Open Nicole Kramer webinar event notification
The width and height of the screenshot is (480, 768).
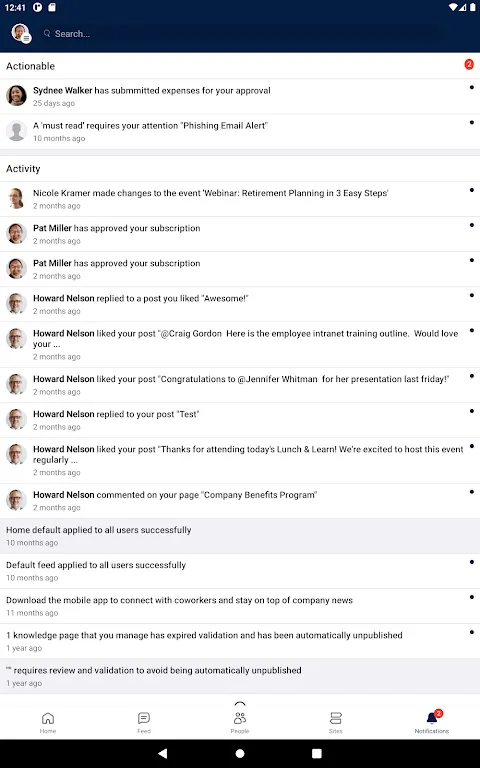click(x=240, y=199)
